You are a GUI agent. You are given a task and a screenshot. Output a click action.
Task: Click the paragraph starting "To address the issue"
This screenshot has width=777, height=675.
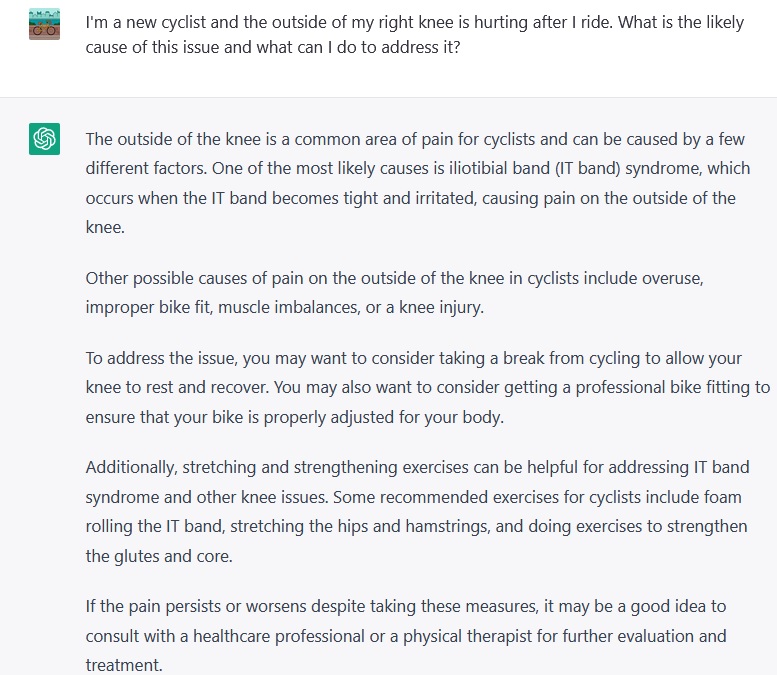428,388
